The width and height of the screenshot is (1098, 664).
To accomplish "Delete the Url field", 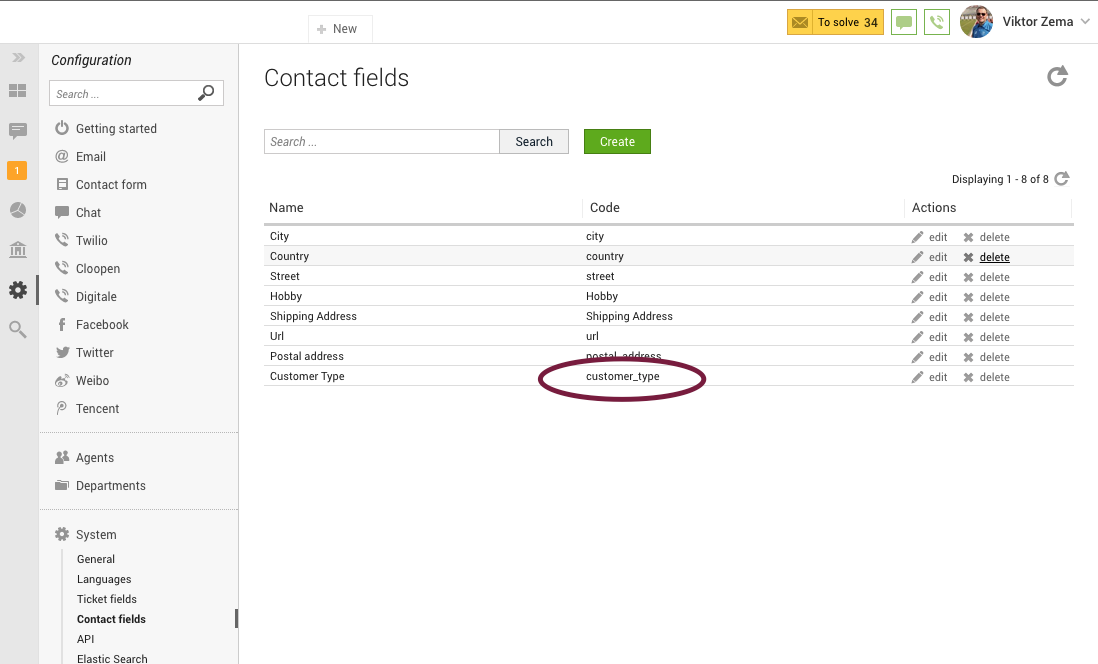I will (986, 337).
